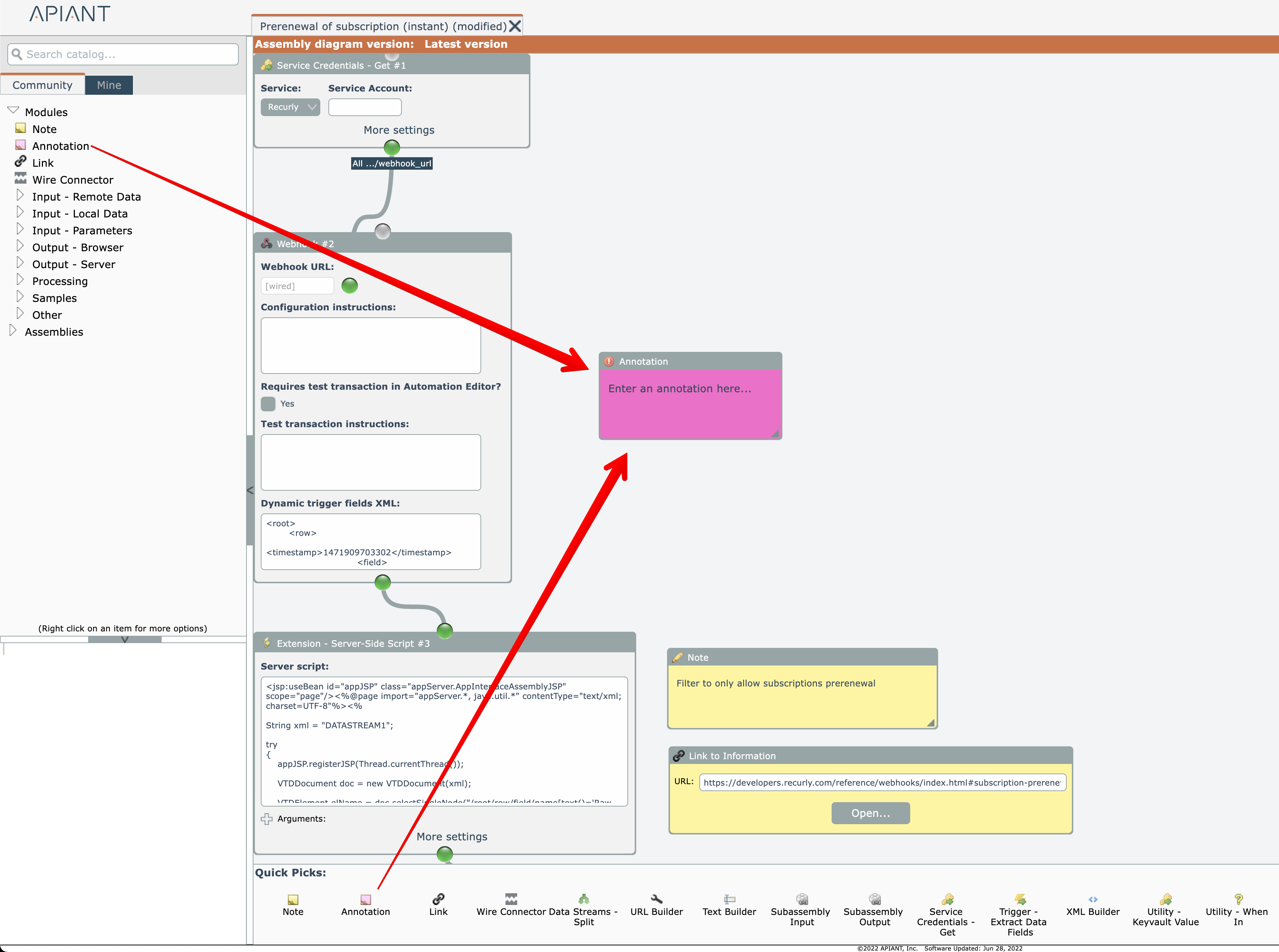This screenshot has width=1279, height=952.
Task: Click the URL Builder quick pick icon
Action: (x=656, y=899)
